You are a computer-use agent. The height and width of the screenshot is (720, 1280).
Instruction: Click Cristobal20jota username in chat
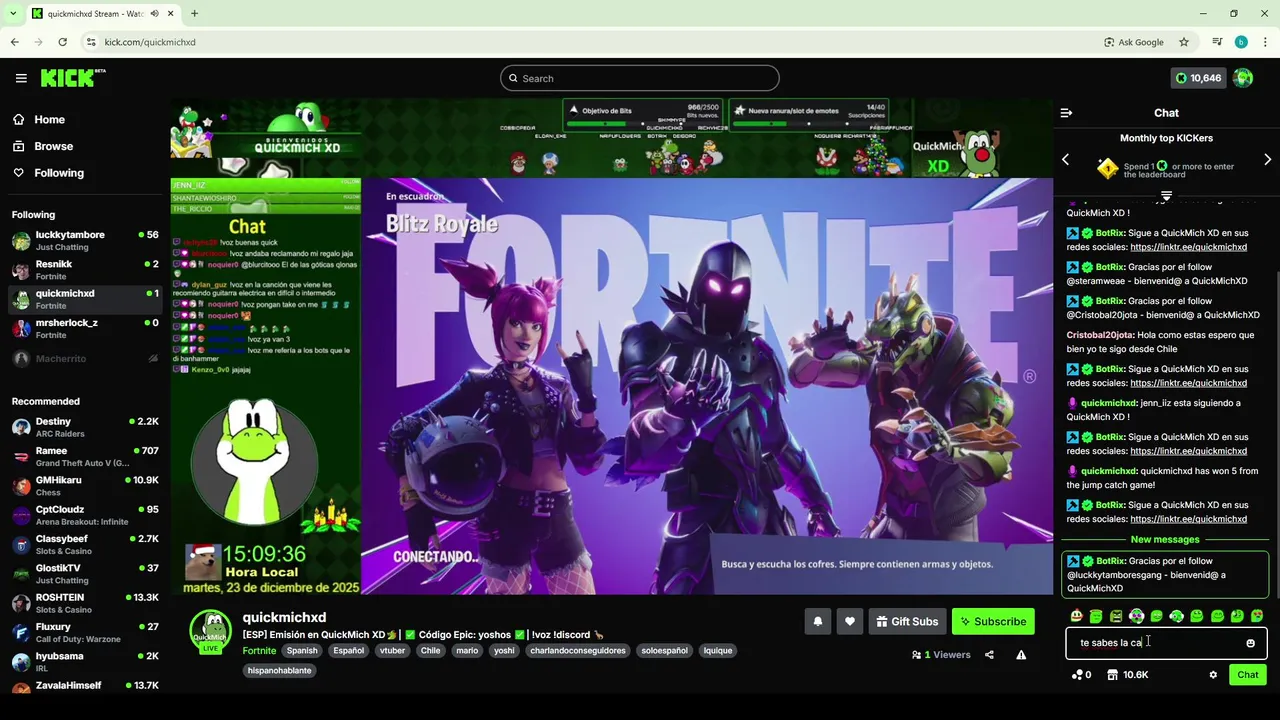[x=1100, y=335]
